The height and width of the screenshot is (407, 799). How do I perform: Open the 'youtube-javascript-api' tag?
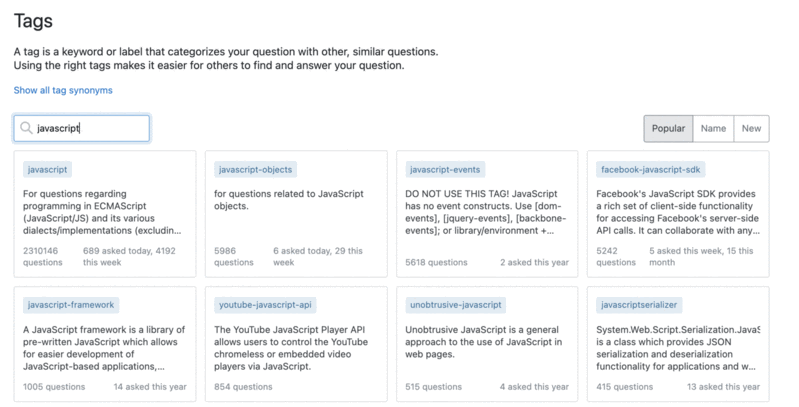[265, 305]
